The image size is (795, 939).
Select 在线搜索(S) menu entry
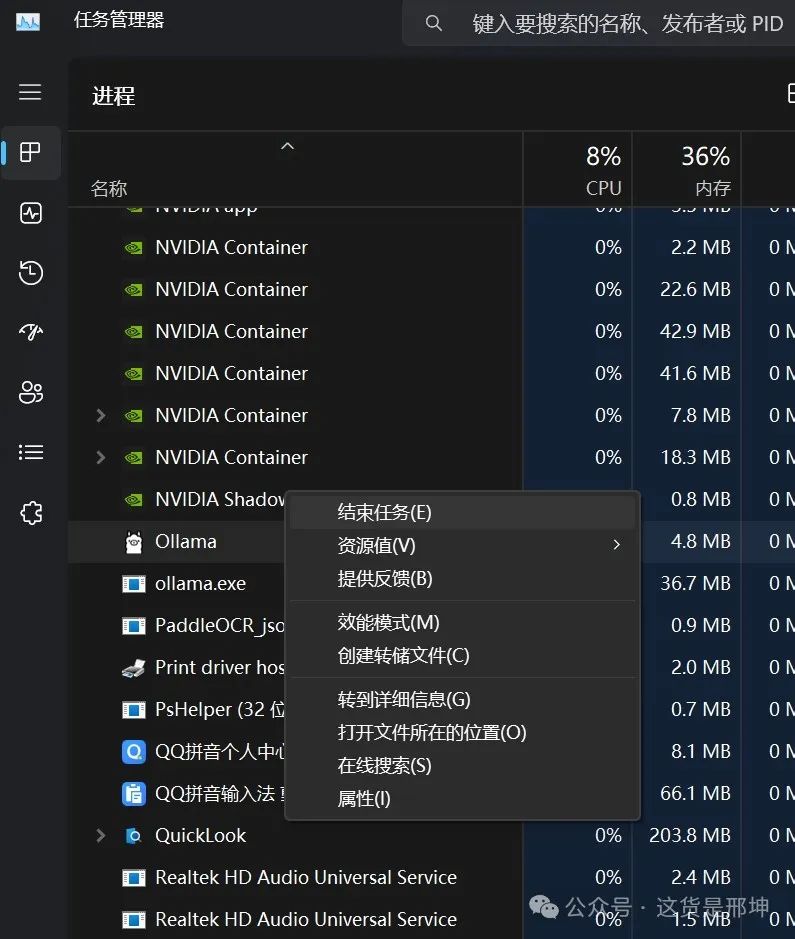[x=462, y=765]
